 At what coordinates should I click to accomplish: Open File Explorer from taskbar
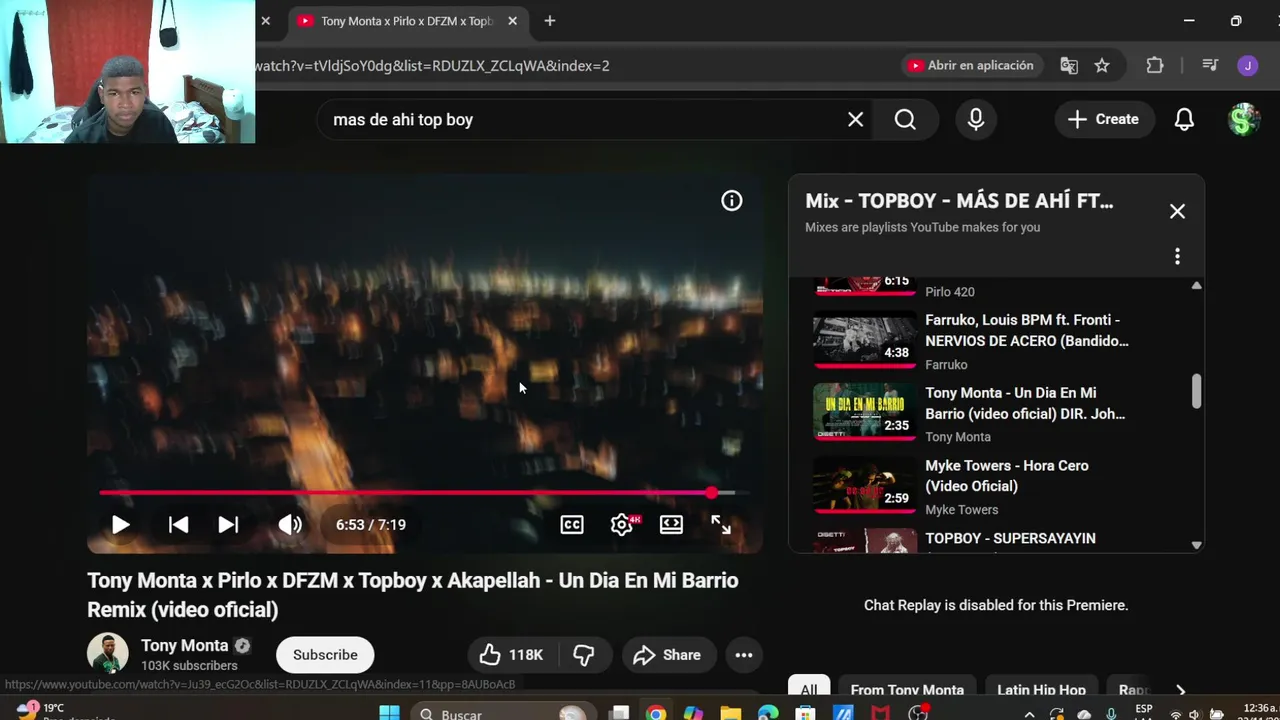tap(731, 713)
